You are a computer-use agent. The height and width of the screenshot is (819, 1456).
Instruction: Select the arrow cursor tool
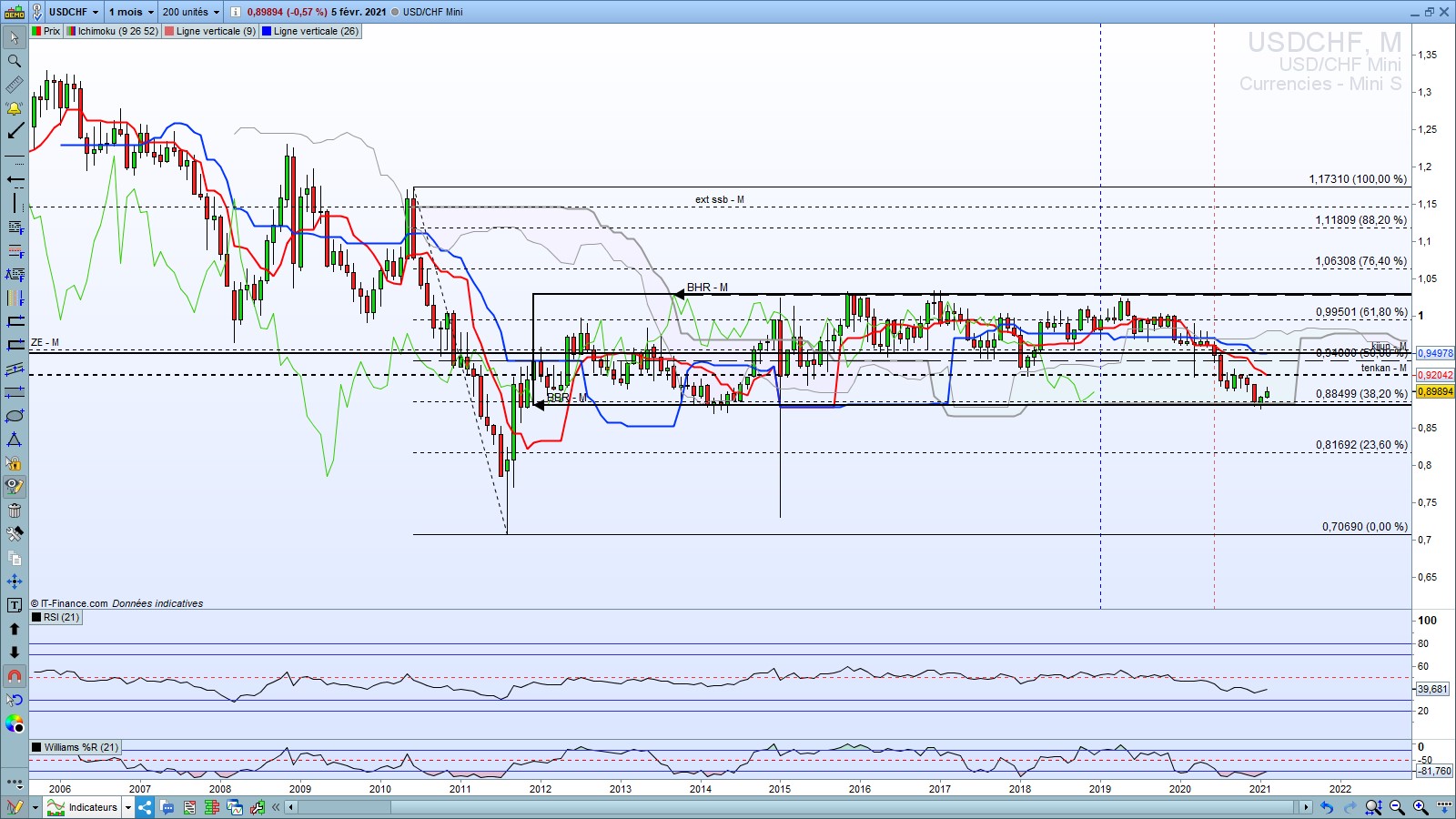[15, 37]
